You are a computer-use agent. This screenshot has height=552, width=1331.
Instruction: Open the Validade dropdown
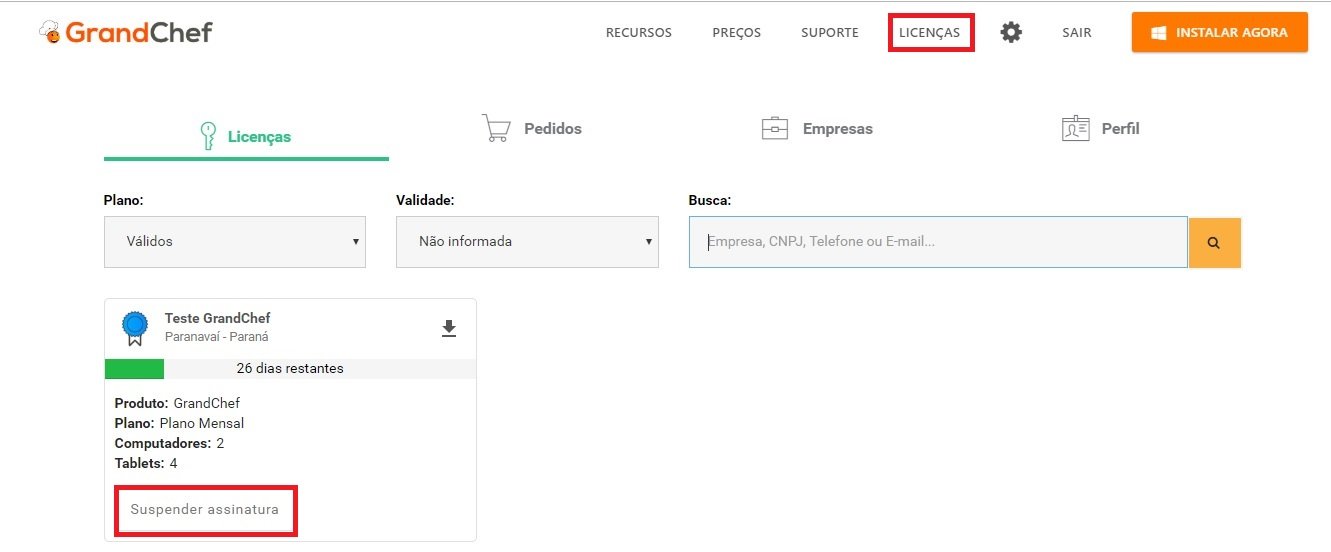(x=527, y=242)
